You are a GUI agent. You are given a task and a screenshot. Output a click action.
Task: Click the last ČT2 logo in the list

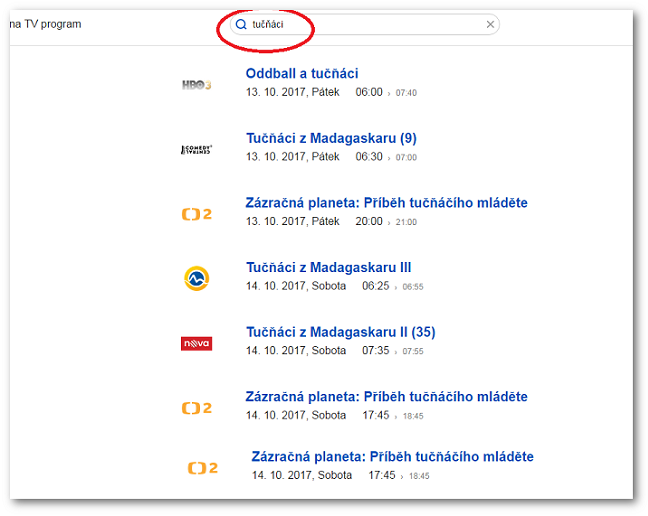click(x=202, y=468)
